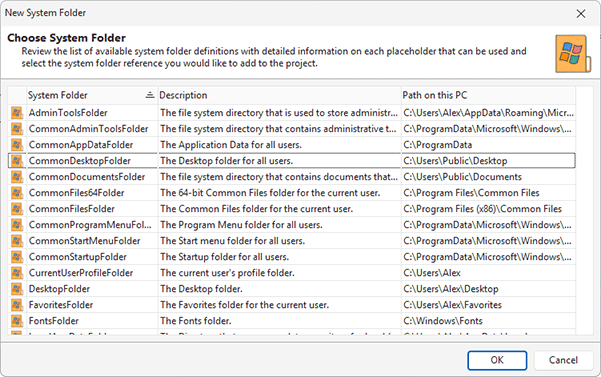Click the C:\Program Files (x86)\Common Files path
Screen dimensions: 601x377
[488, 209]
